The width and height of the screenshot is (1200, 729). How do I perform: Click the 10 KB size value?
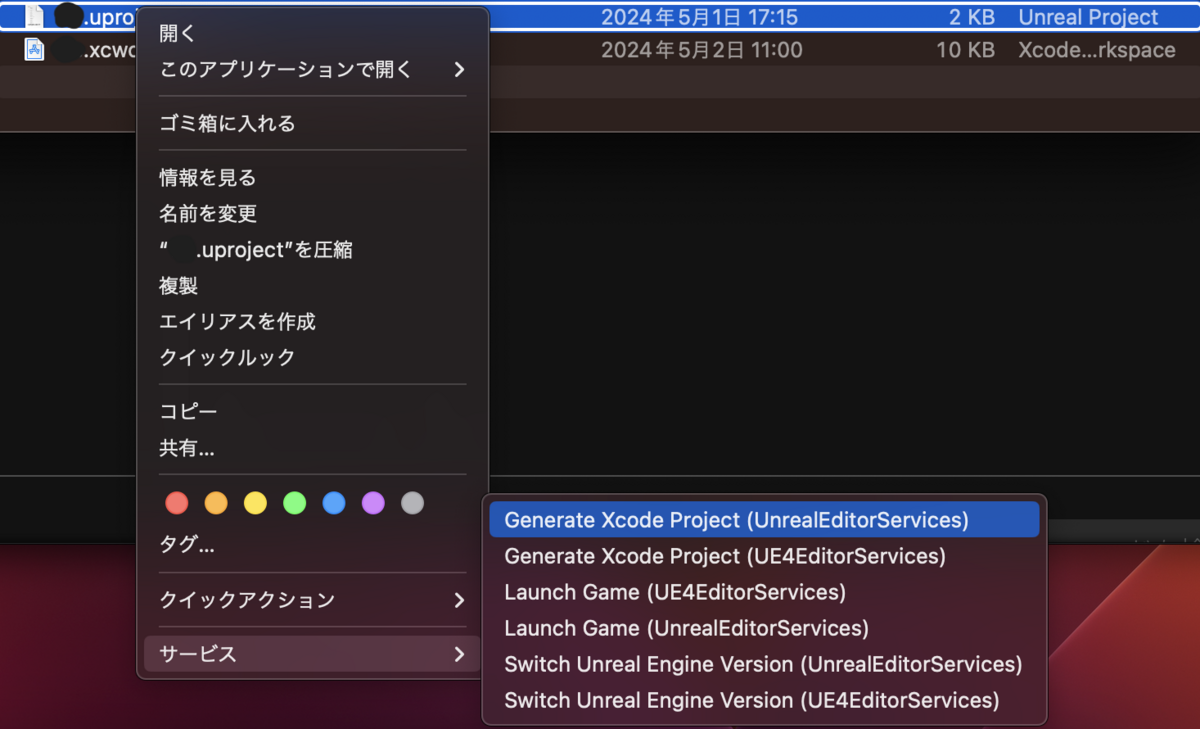pyautogui.click(x=965, y=50)
